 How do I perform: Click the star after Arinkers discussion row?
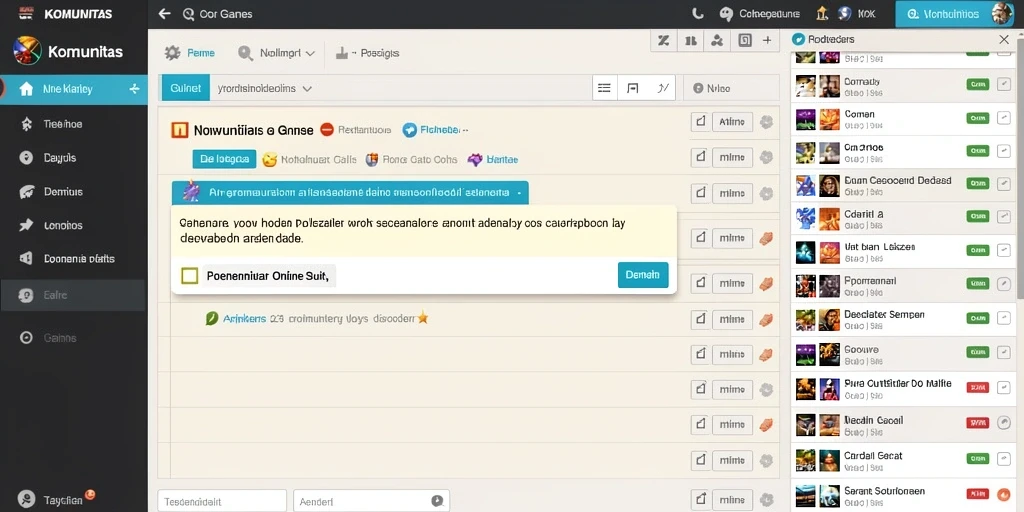pos(423,318)
